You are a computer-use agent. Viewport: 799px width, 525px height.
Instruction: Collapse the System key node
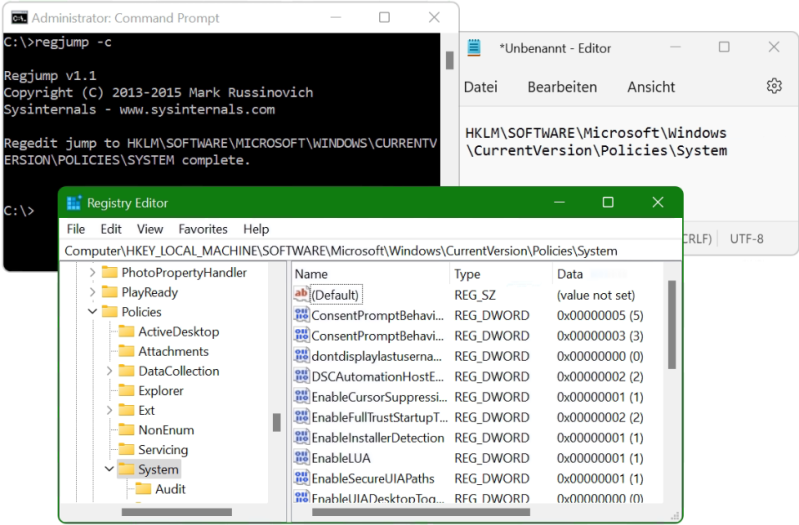coord(109,469)
